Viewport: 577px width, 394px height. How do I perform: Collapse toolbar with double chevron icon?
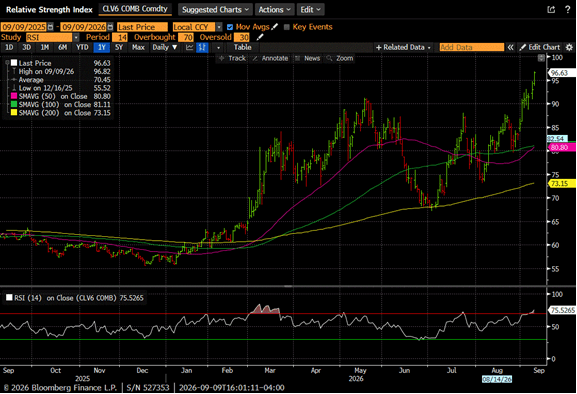coord(510,47)
